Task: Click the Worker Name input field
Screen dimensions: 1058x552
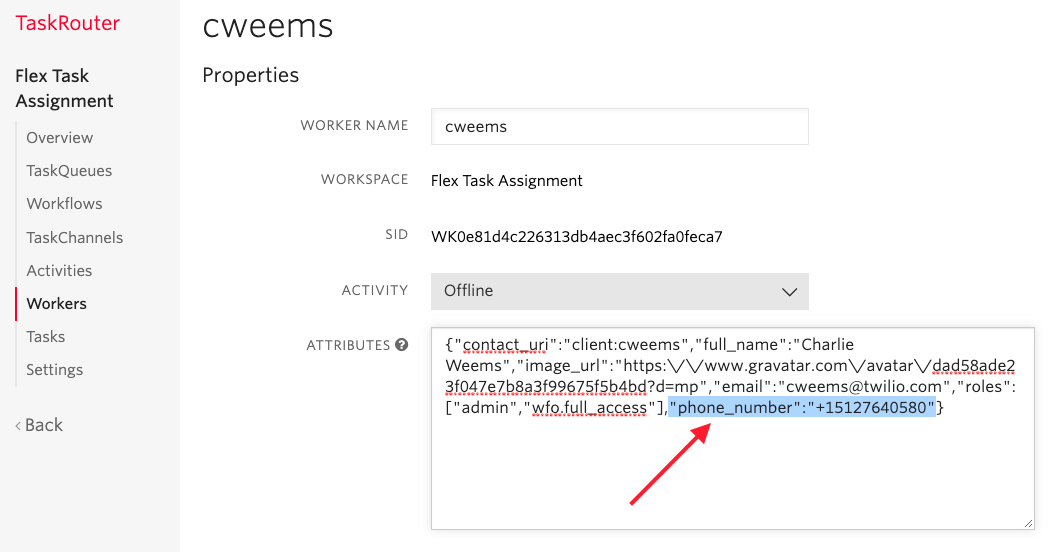Action: pos(619,126)
